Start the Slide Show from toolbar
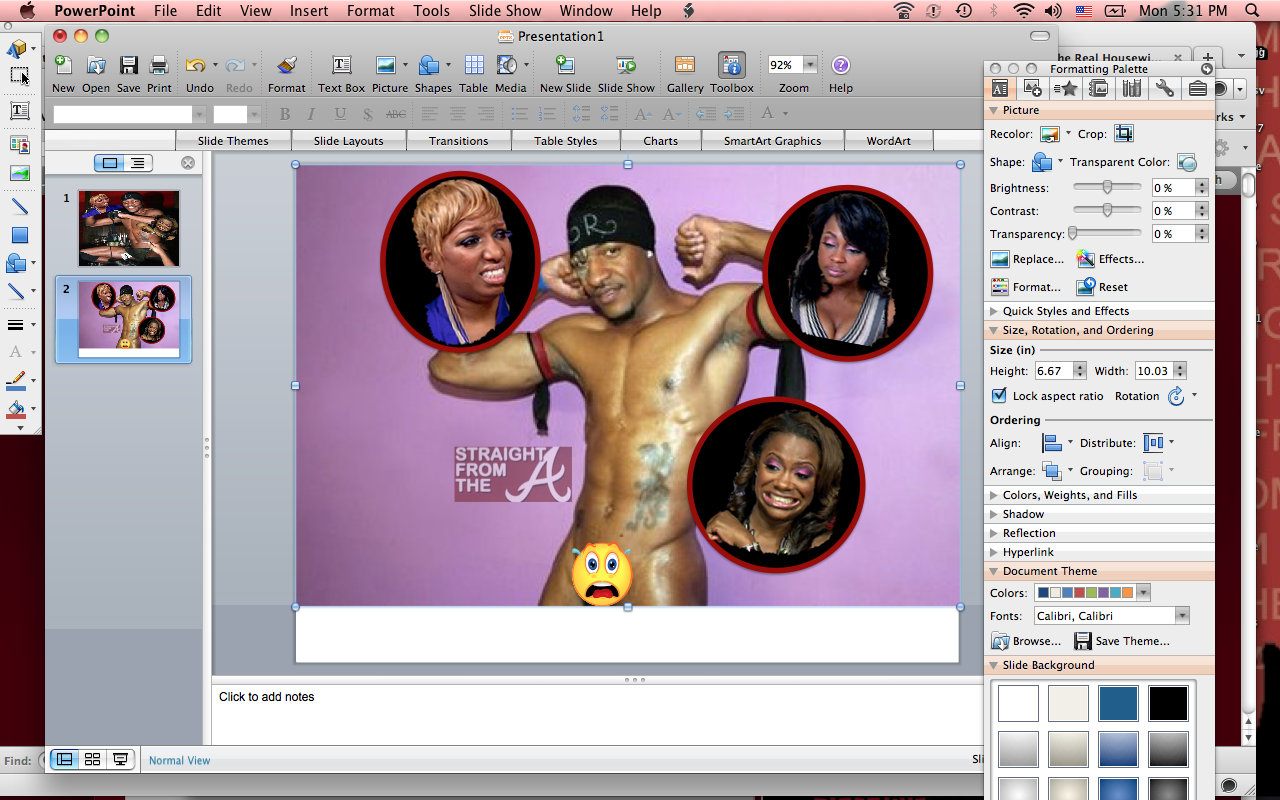The width and height of the screenshot is (1280, 800). [x=626, y=66]
